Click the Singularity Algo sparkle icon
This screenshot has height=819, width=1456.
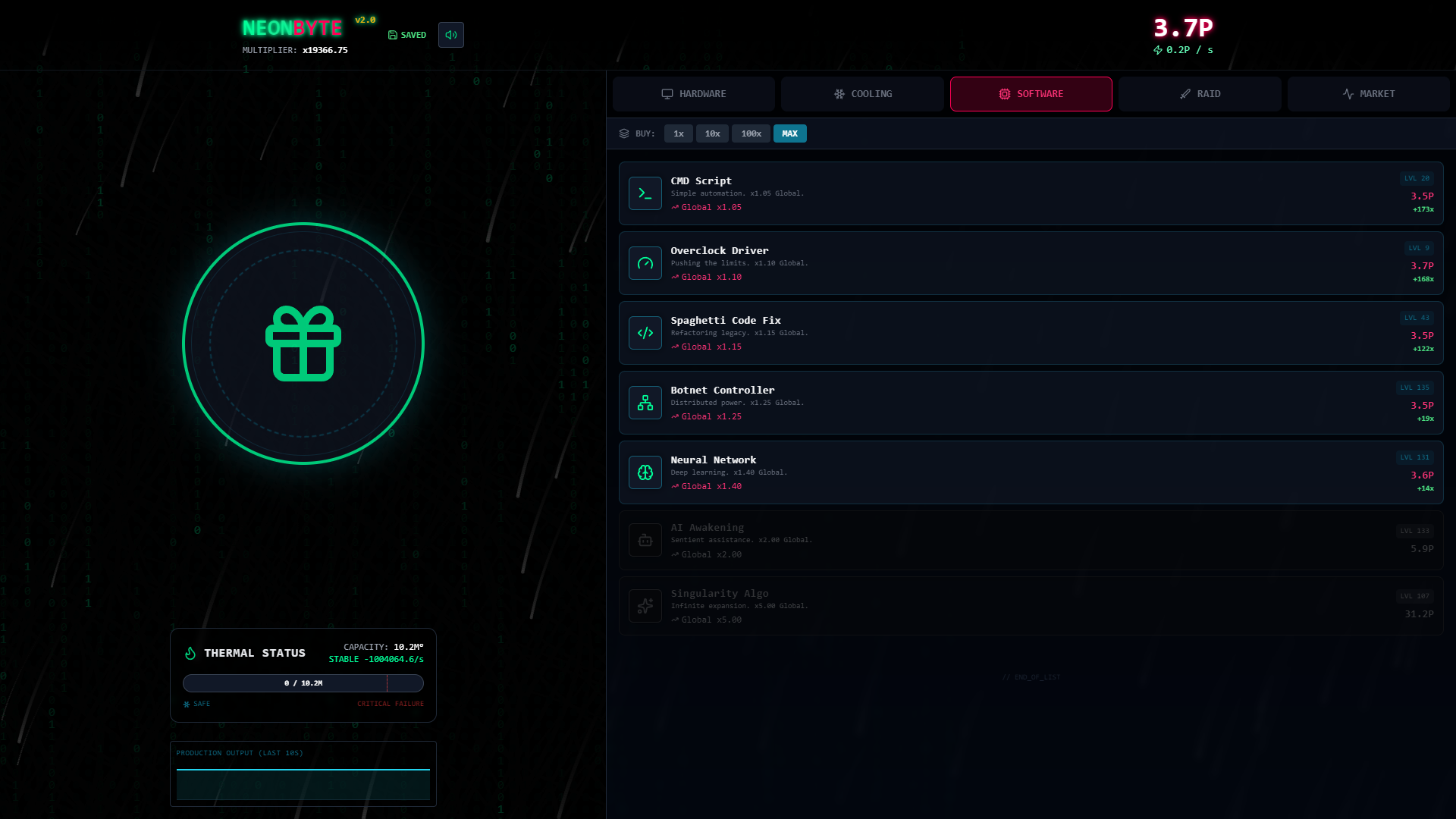pyautogui.click(x=645, y=606)
